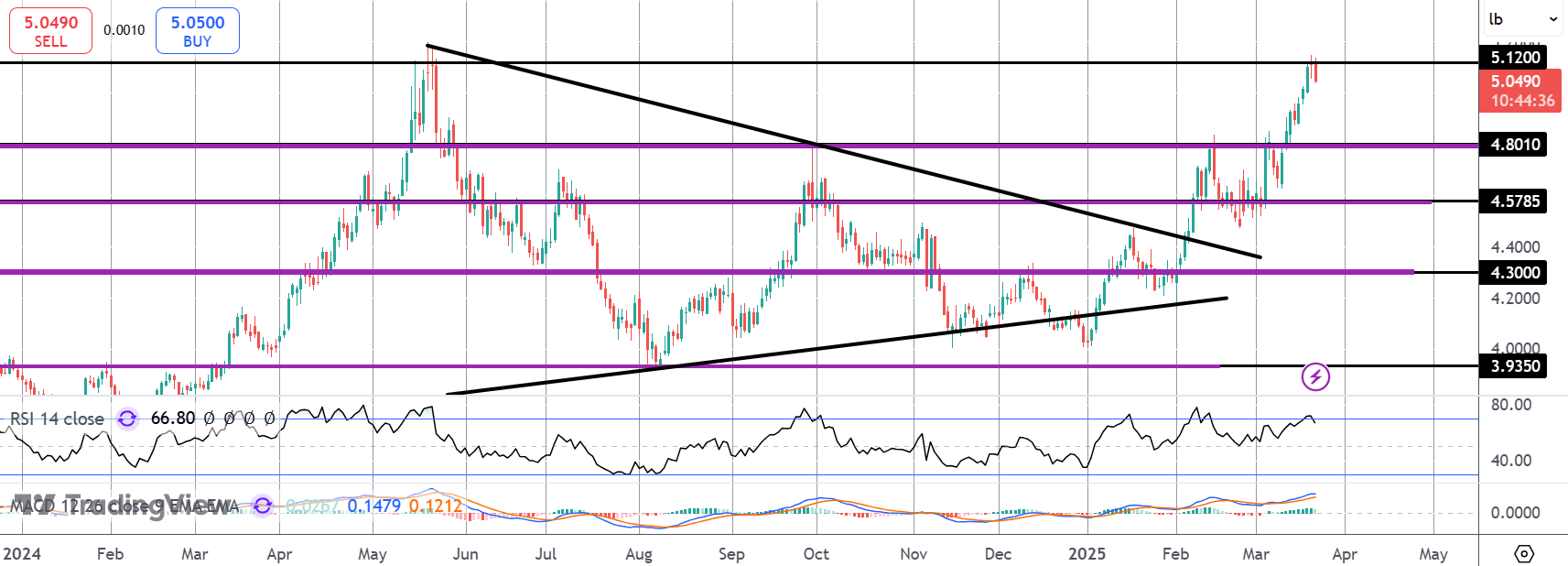The width and height of the screenshot is (1568, 566).
Task: Select the 4.8010 price level label
Action: tap(1513, 145)
